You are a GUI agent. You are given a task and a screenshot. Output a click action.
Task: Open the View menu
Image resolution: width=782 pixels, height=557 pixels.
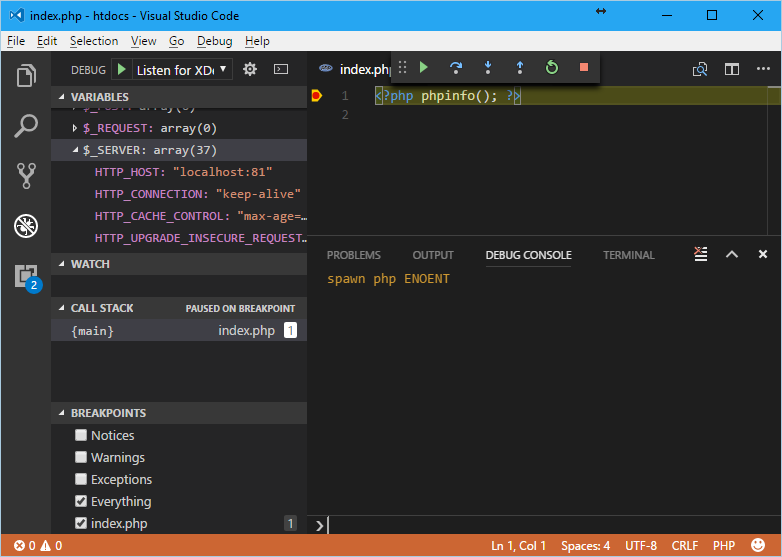(x=144, y=41)
